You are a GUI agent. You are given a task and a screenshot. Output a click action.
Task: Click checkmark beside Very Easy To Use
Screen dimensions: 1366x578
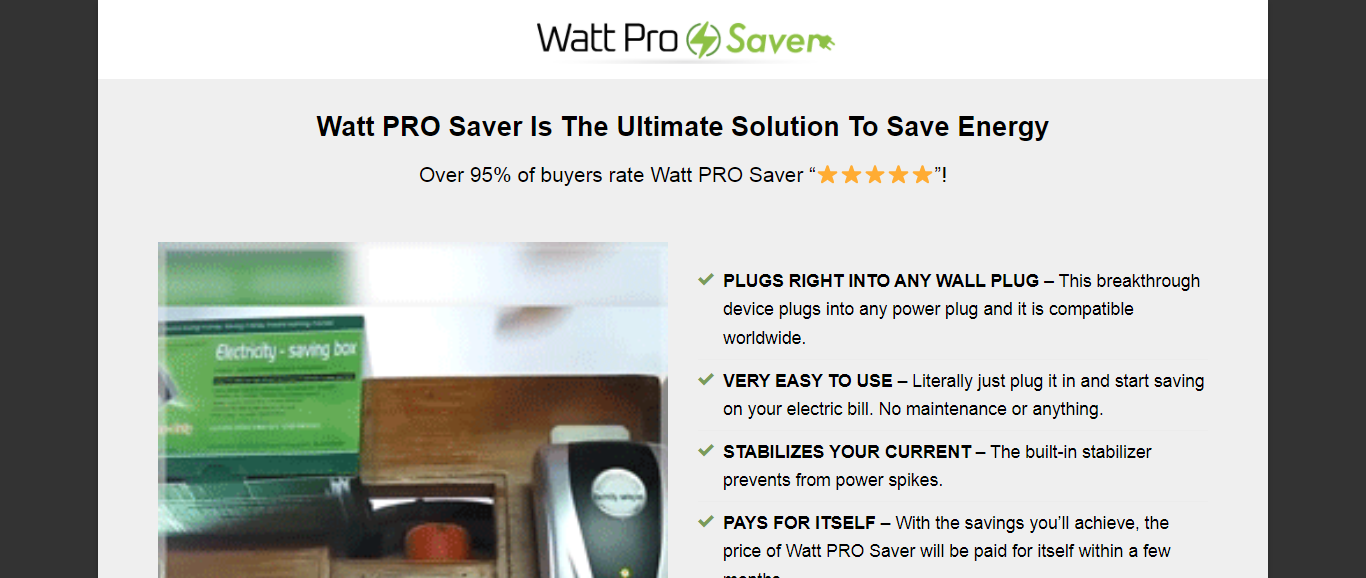706,380
